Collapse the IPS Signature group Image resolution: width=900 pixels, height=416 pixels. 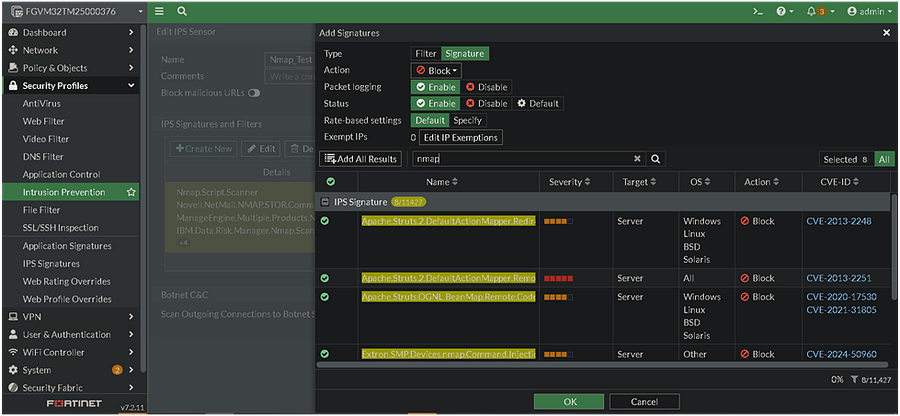point(325,202)
